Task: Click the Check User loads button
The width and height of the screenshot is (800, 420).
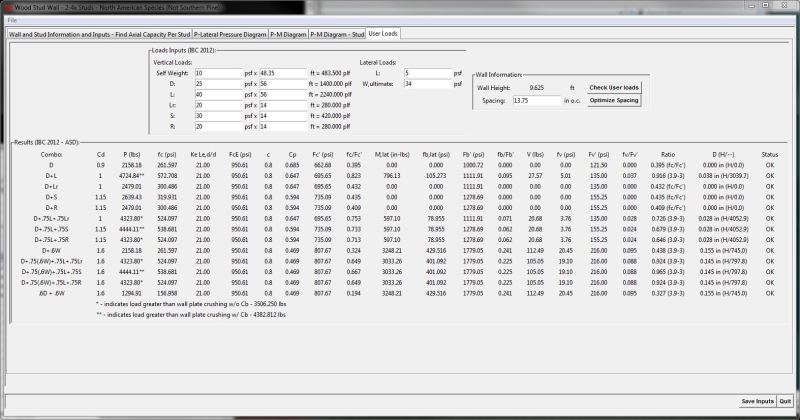Action: click(614, 87)
